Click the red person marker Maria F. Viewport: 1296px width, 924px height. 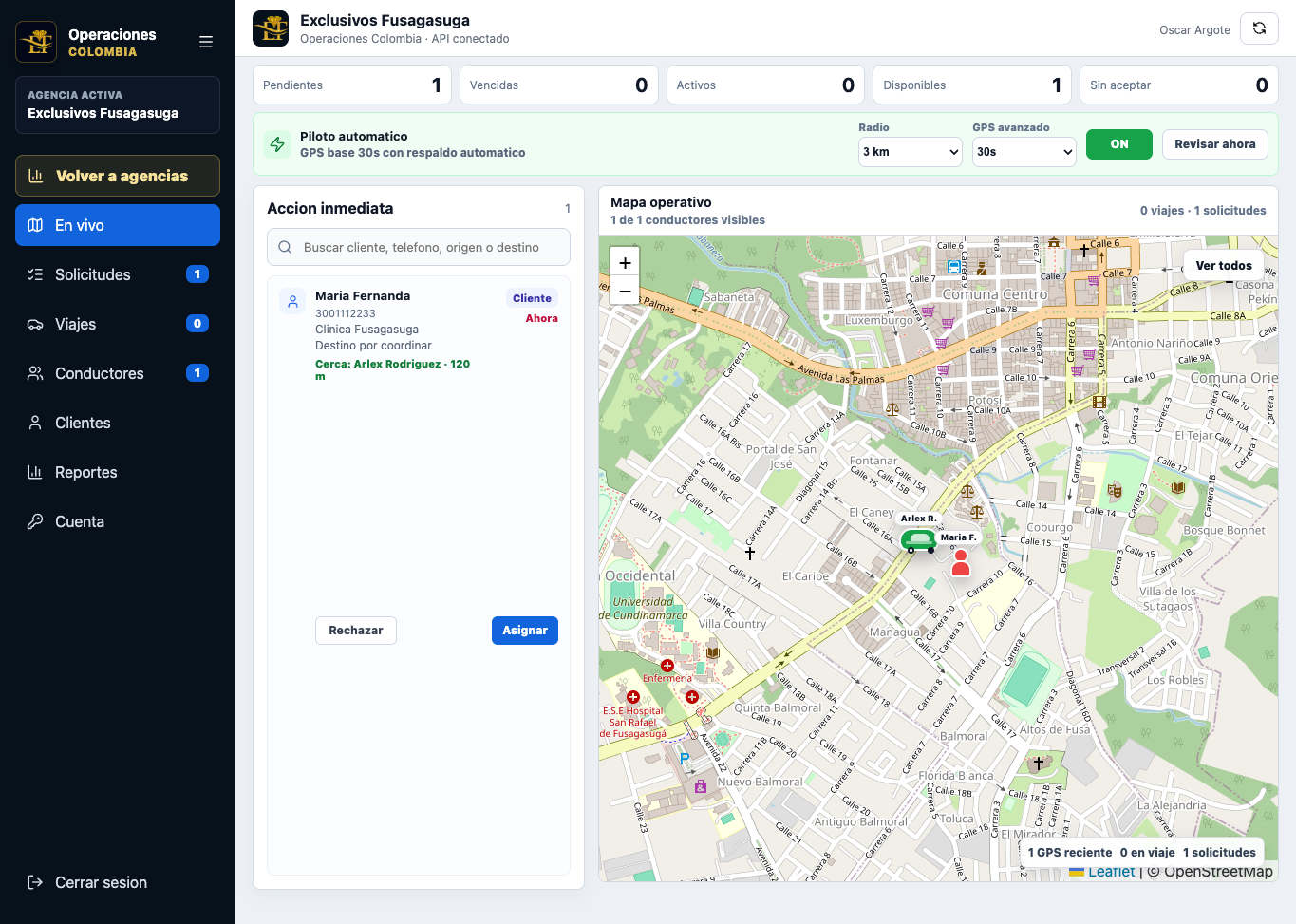(961, 562)
